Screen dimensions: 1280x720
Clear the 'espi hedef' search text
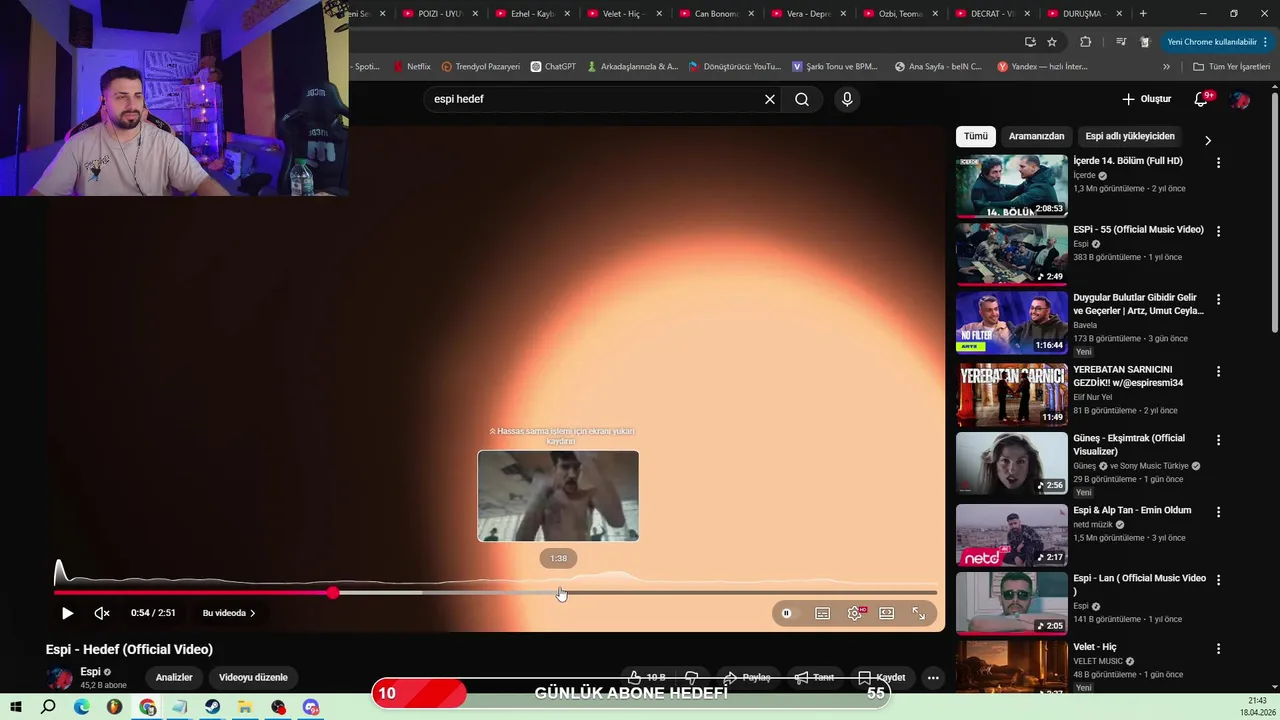(x=770, y=99)
